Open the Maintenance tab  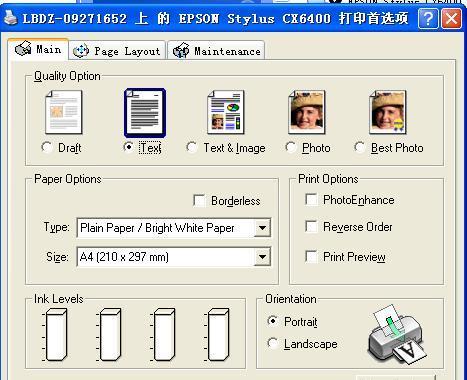[216, 51]
